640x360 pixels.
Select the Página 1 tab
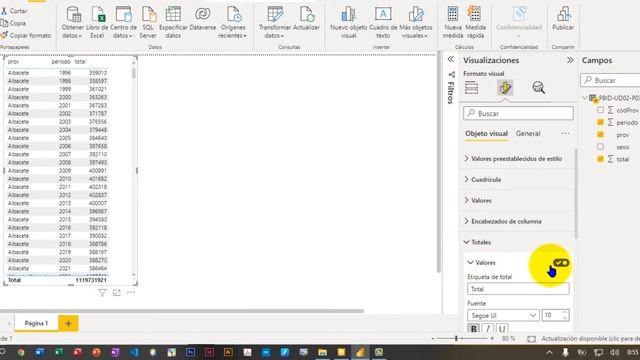(x=36, y=323)
